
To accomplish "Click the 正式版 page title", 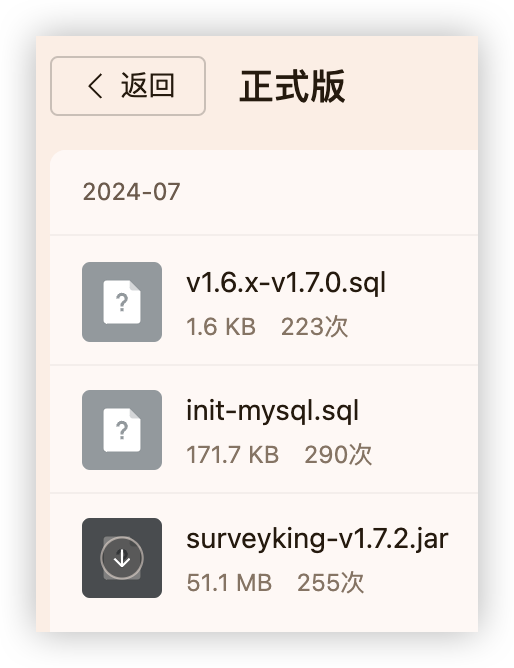I will pos(292,87).
